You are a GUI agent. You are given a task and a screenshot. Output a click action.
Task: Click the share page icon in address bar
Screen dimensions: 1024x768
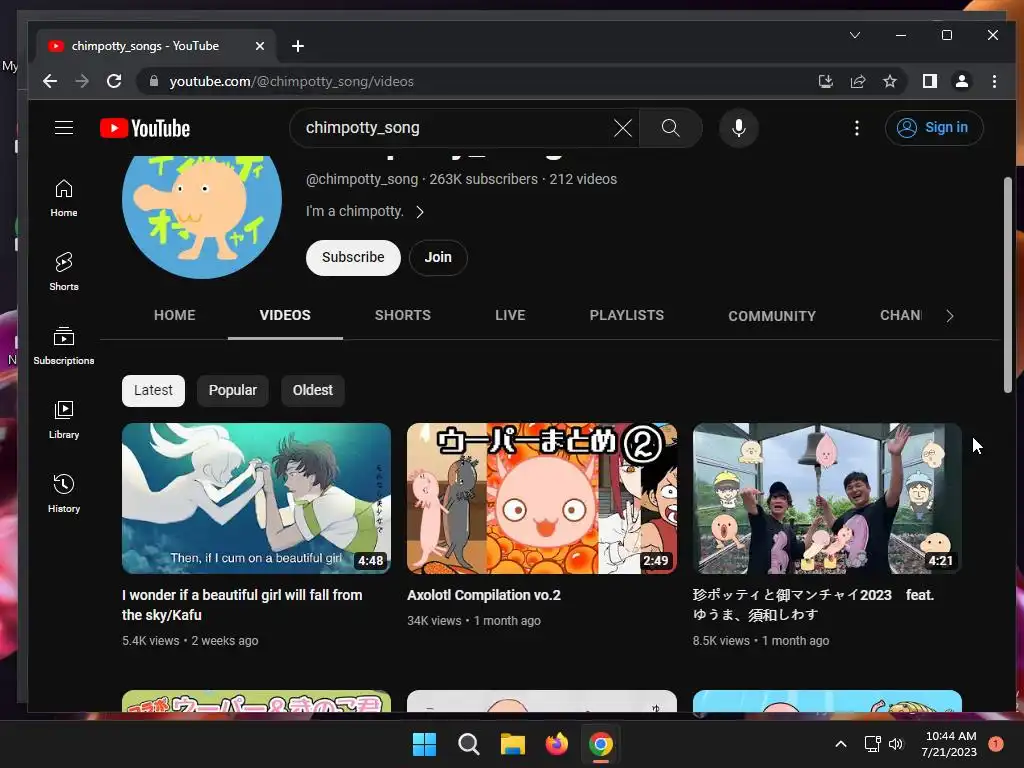click(857, 81)
